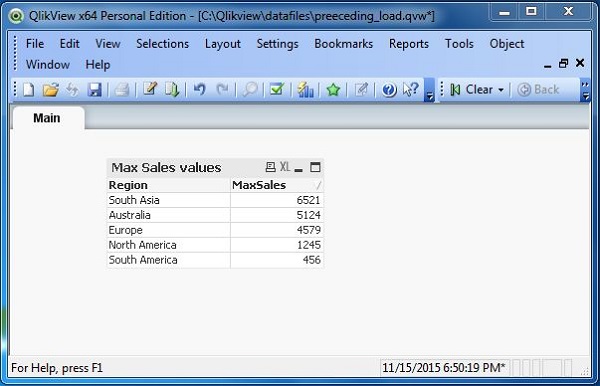
Task: Sort by the Region column header
Action: pos(168,185)
